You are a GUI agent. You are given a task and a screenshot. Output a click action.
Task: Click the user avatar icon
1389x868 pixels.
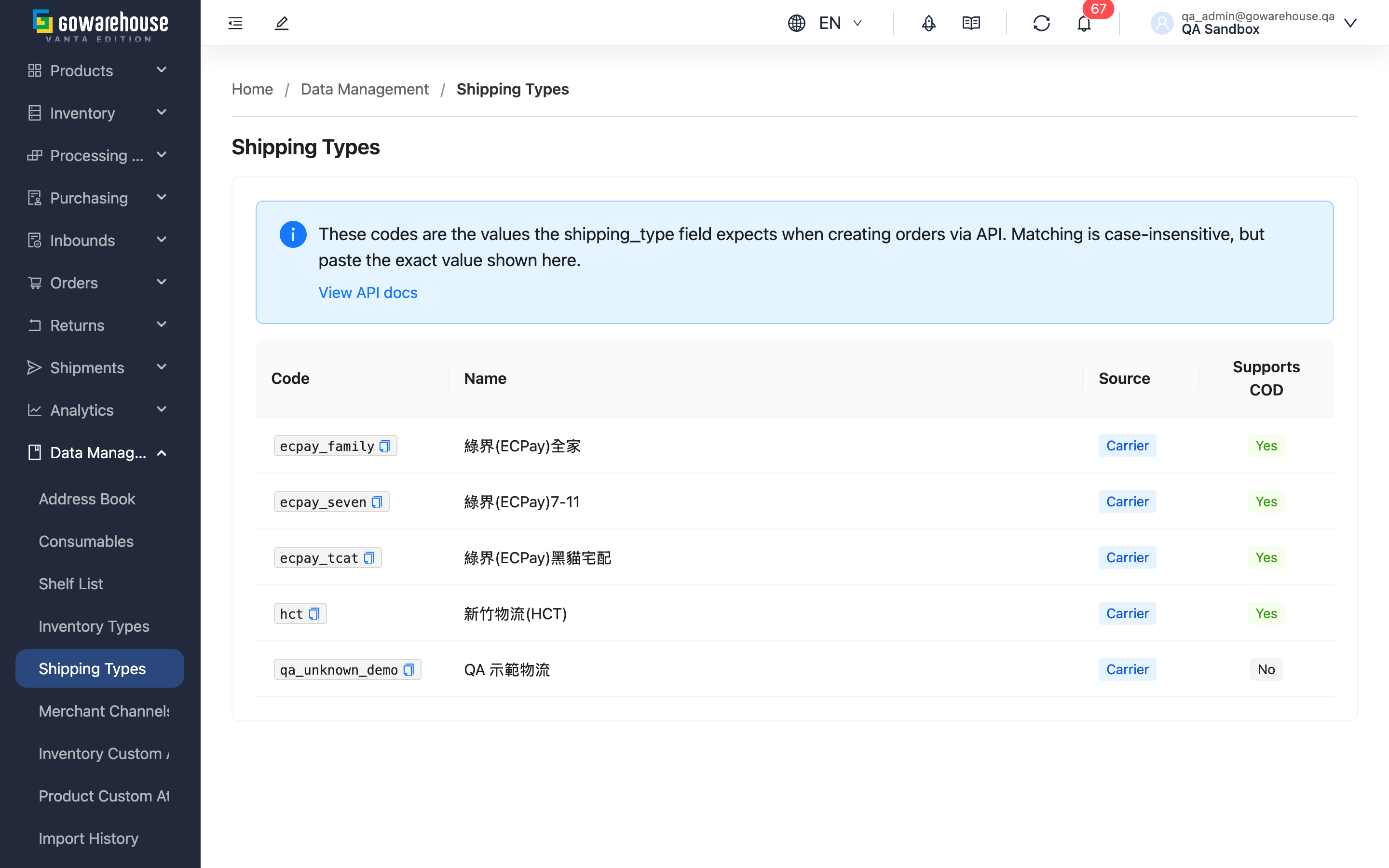(x=1162, y=23)
